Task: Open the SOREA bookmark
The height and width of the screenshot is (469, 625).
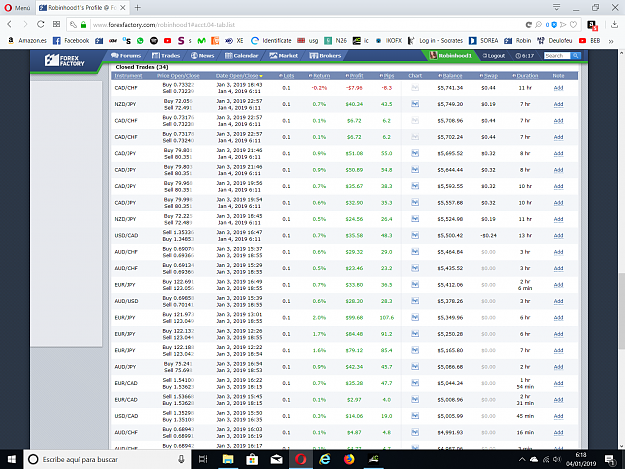Action: click(483, 41)
